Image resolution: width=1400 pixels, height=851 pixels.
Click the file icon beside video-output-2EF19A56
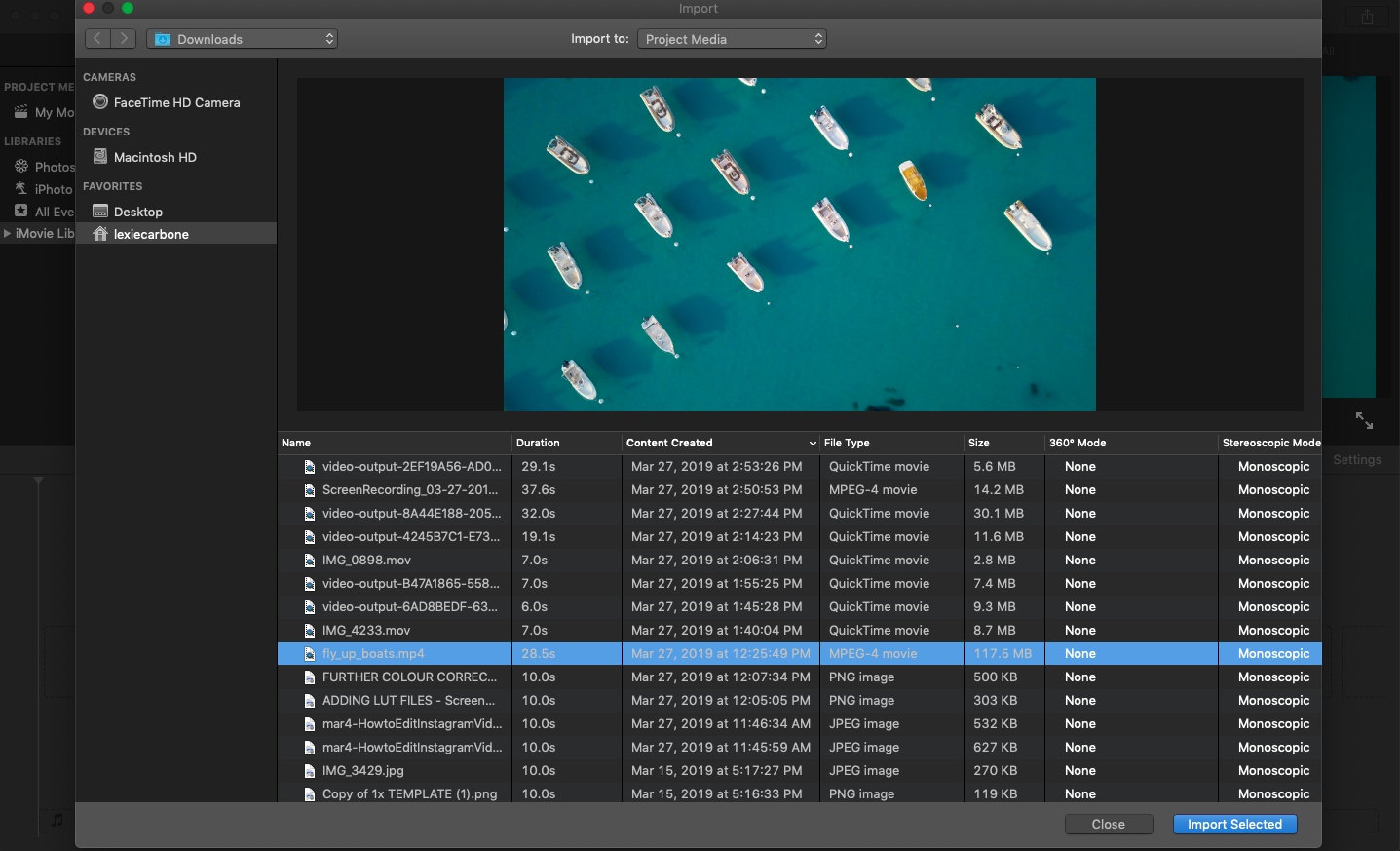tap(310, 467)
